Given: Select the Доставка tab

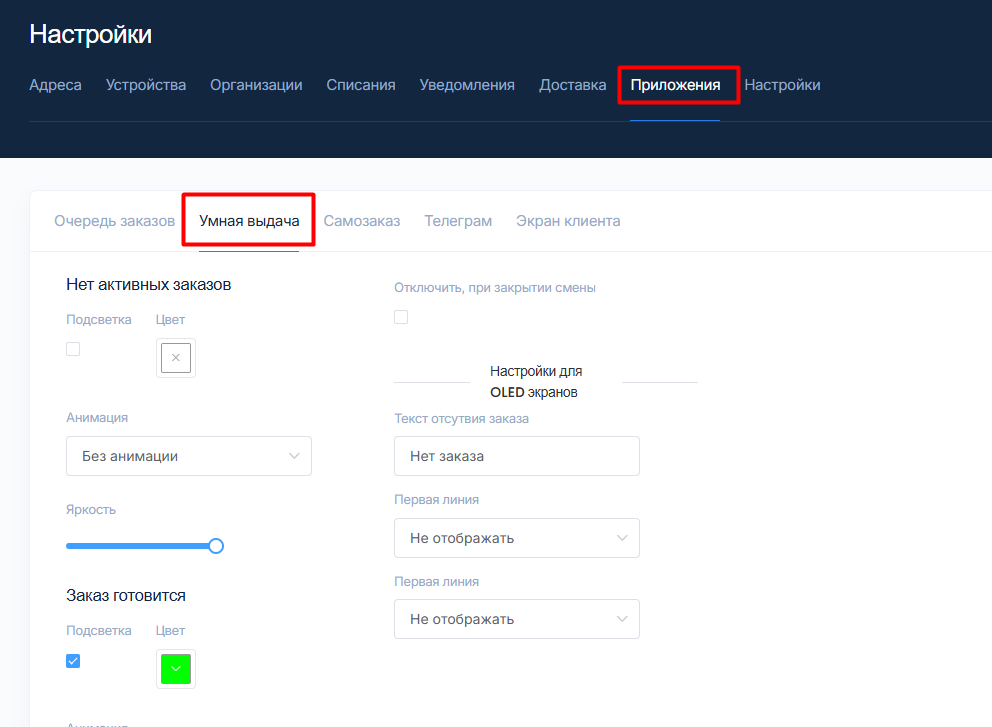Looking at the screenshot, I should [572, 85].
